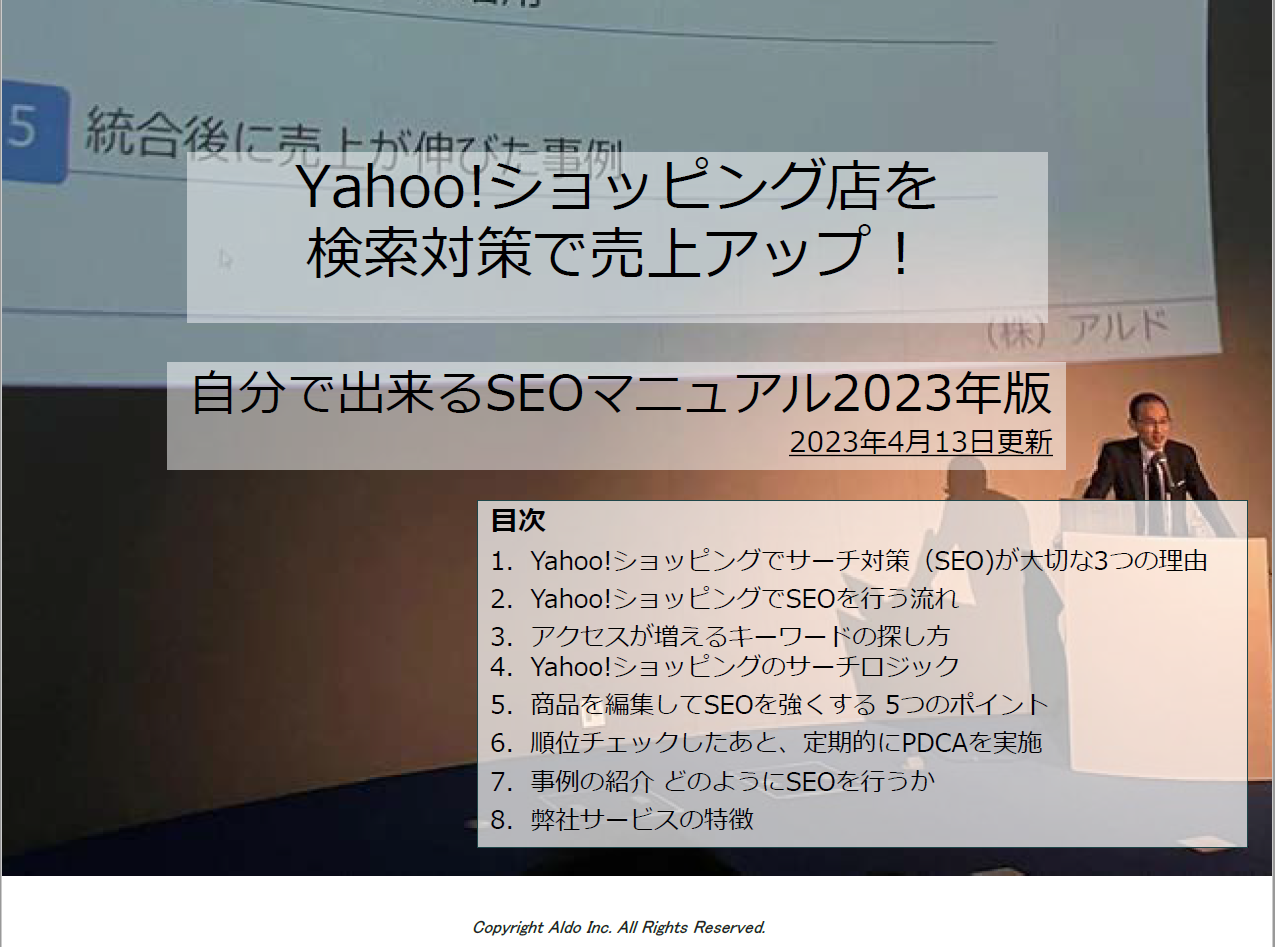The width and height of the screenshot is (1275, 947).
Task: Select contents item 1 'サーチ対策（SEO)が大切な3つの理由'
Action: (849, 561)
